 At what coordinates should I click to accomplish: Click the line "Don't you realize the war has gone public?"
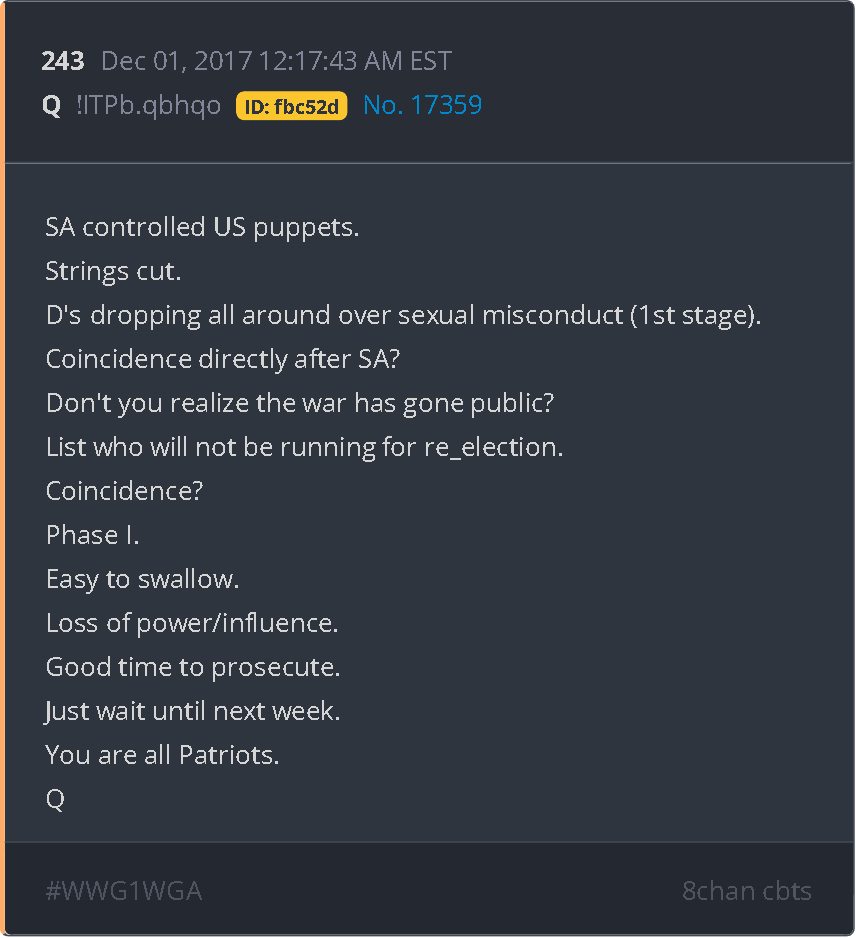(x=300, y=403)
